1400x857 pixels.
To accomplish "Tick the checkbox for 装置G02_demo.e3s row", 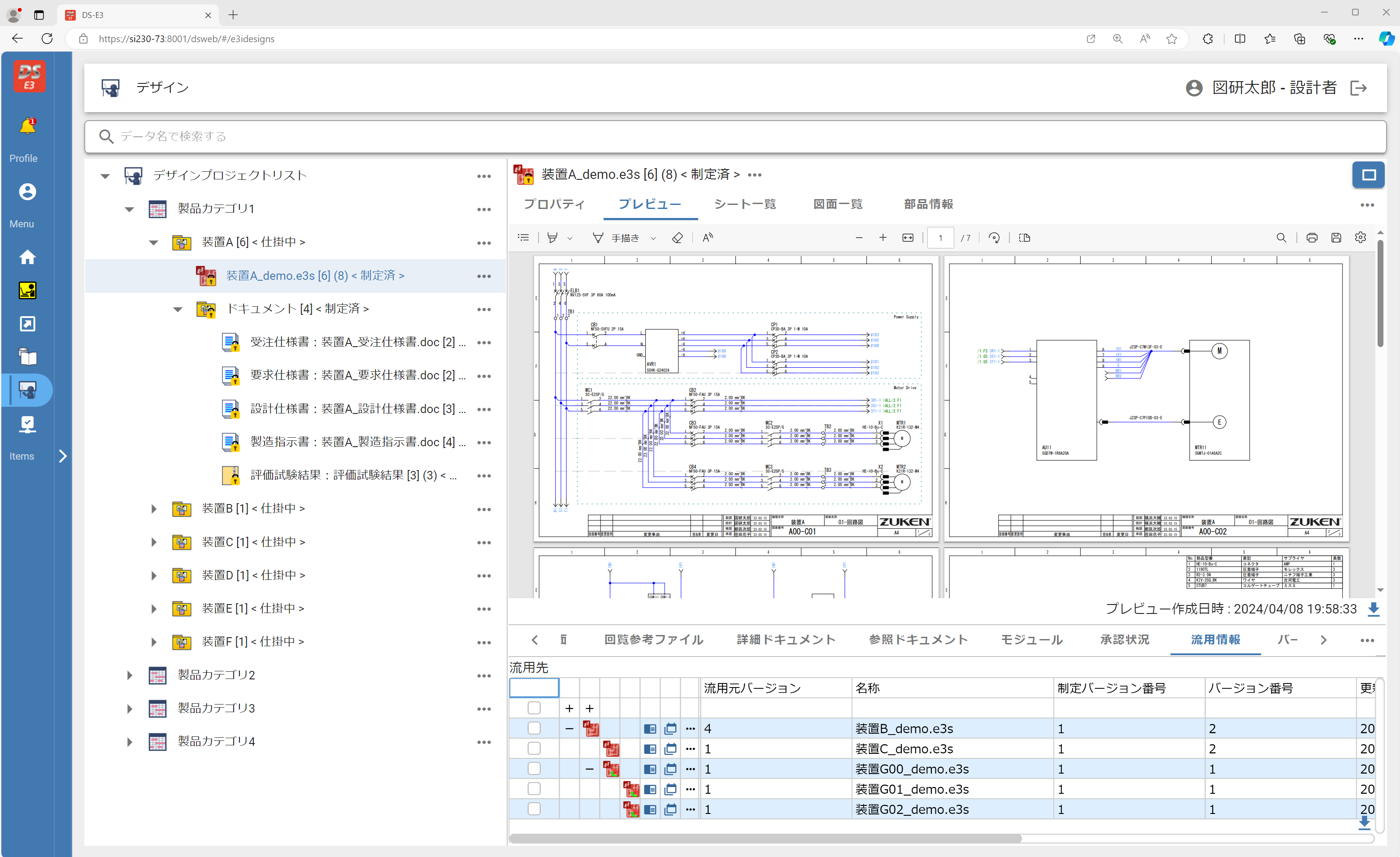I will [x=534, y=809].
